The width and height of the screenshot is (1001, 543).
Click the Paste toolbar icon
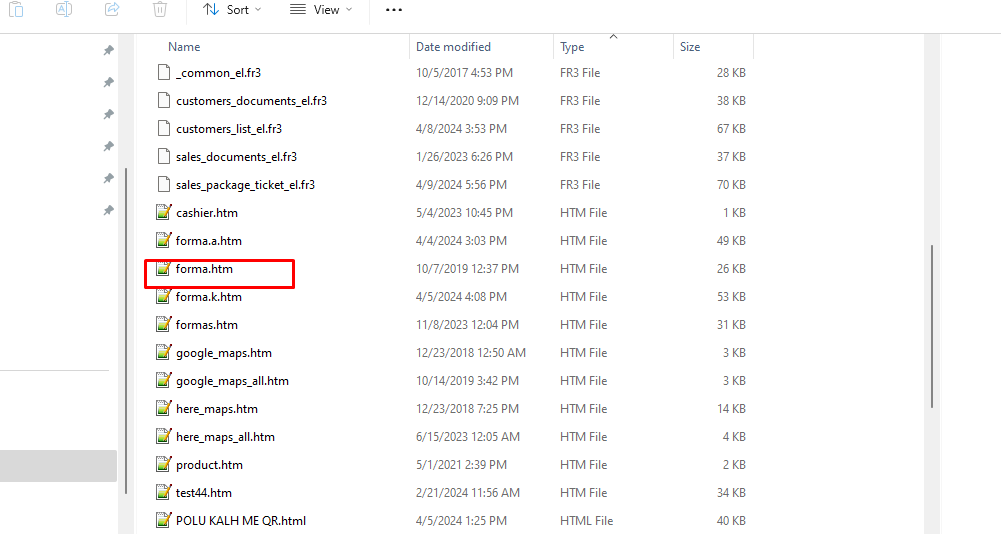tap(17, 9)
